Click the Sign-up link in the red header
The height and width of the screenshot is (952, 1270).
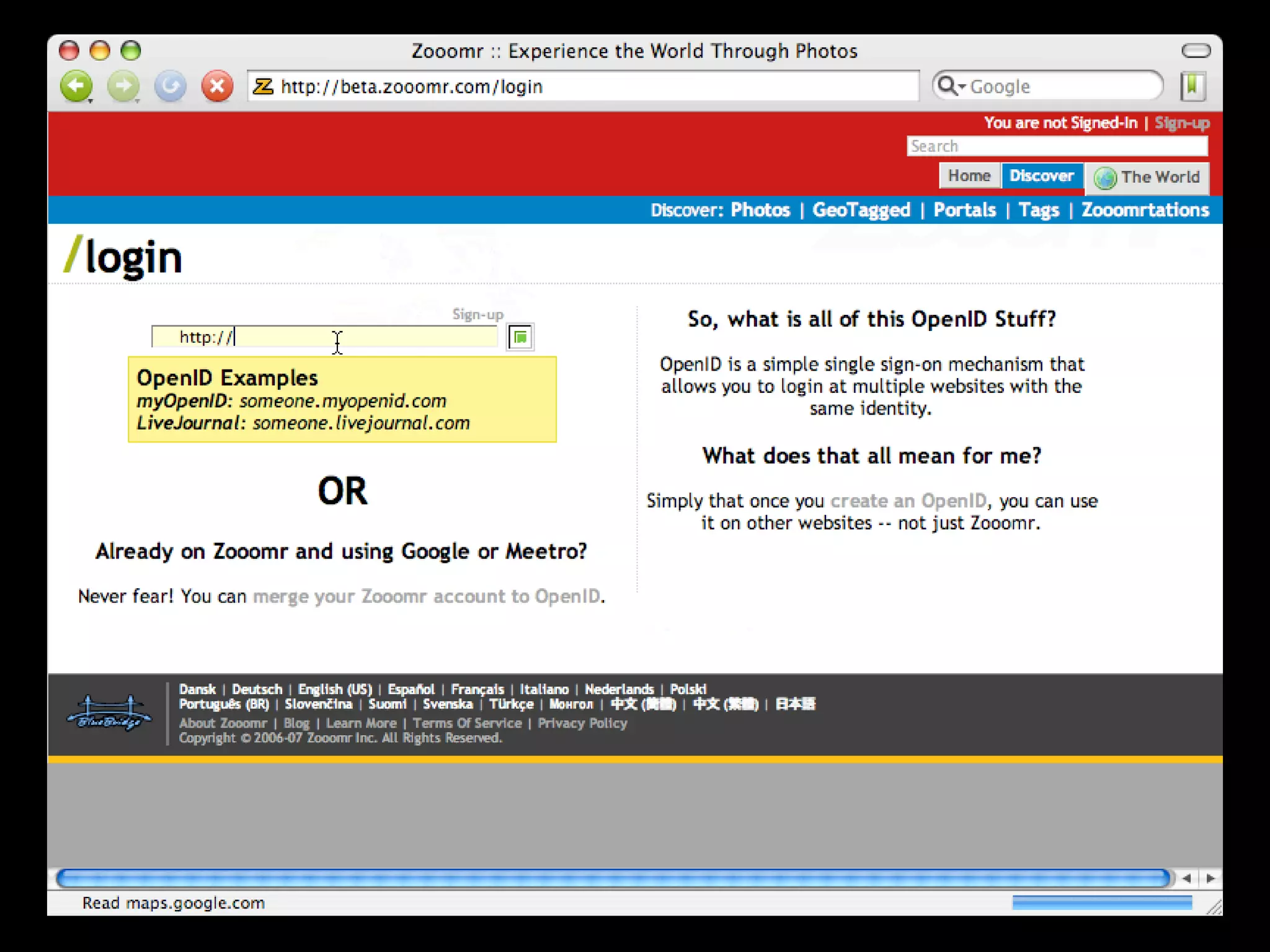(x=1182, y=123)
